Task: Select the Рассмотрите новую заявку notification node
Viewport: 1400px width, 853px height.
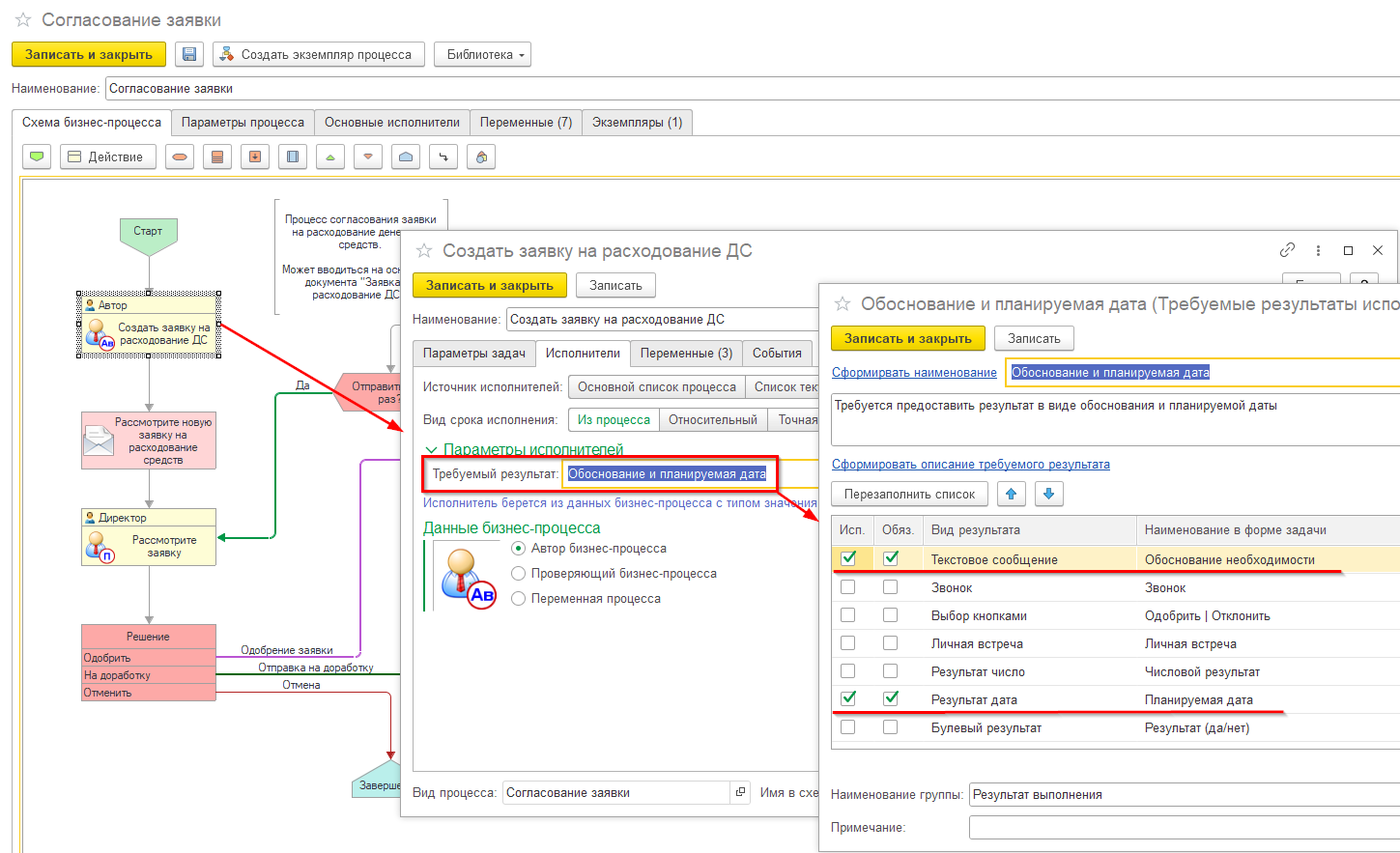Action: (149, 441)
